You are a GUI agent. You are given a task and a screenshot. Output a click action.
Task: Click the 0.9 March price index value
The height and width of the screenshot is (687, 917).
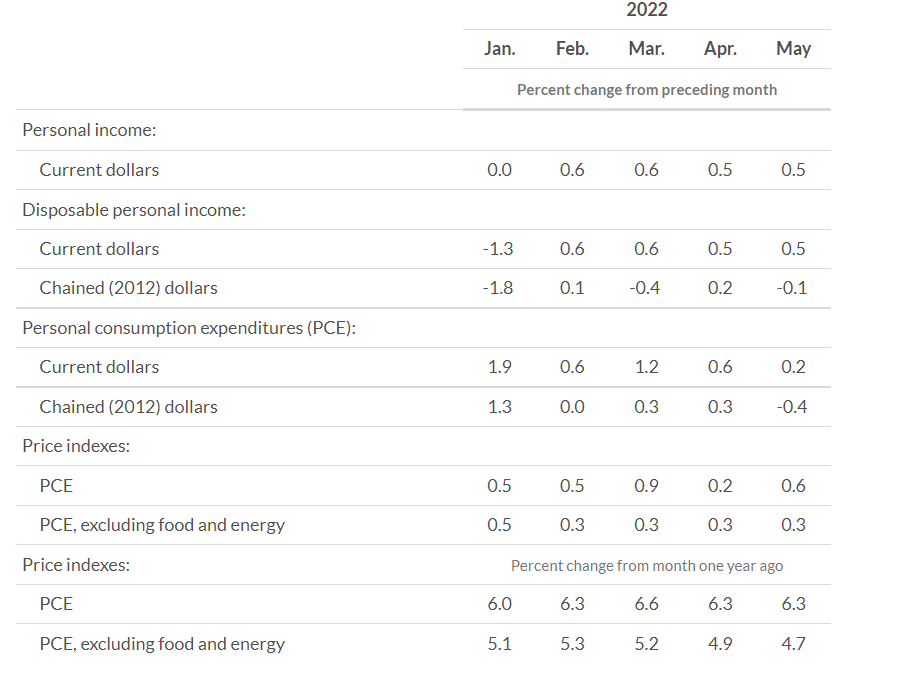tap(646, 486)
